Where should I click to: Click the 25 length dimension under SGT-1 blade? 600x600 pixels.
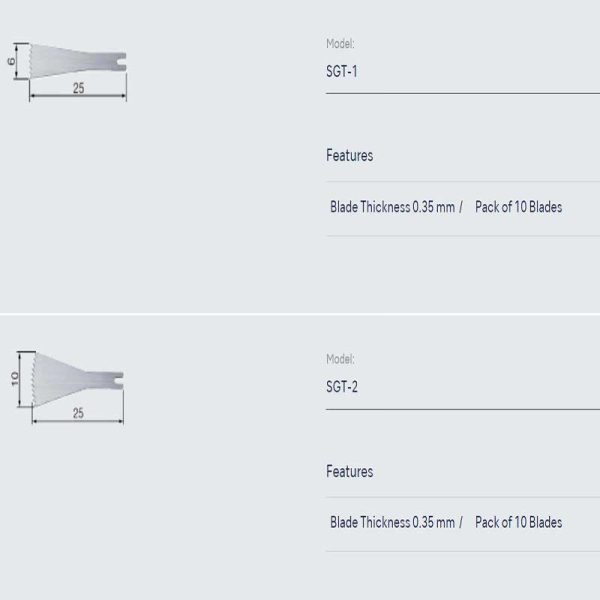[78, 88]
